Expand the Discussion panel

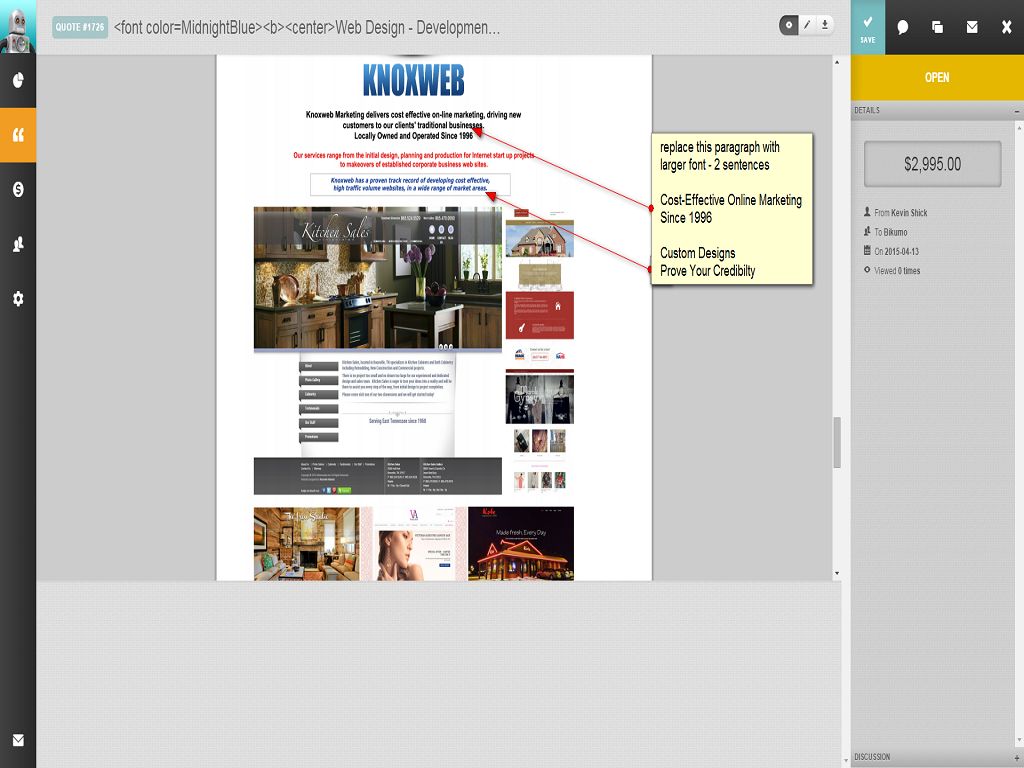pos(1016,757)
